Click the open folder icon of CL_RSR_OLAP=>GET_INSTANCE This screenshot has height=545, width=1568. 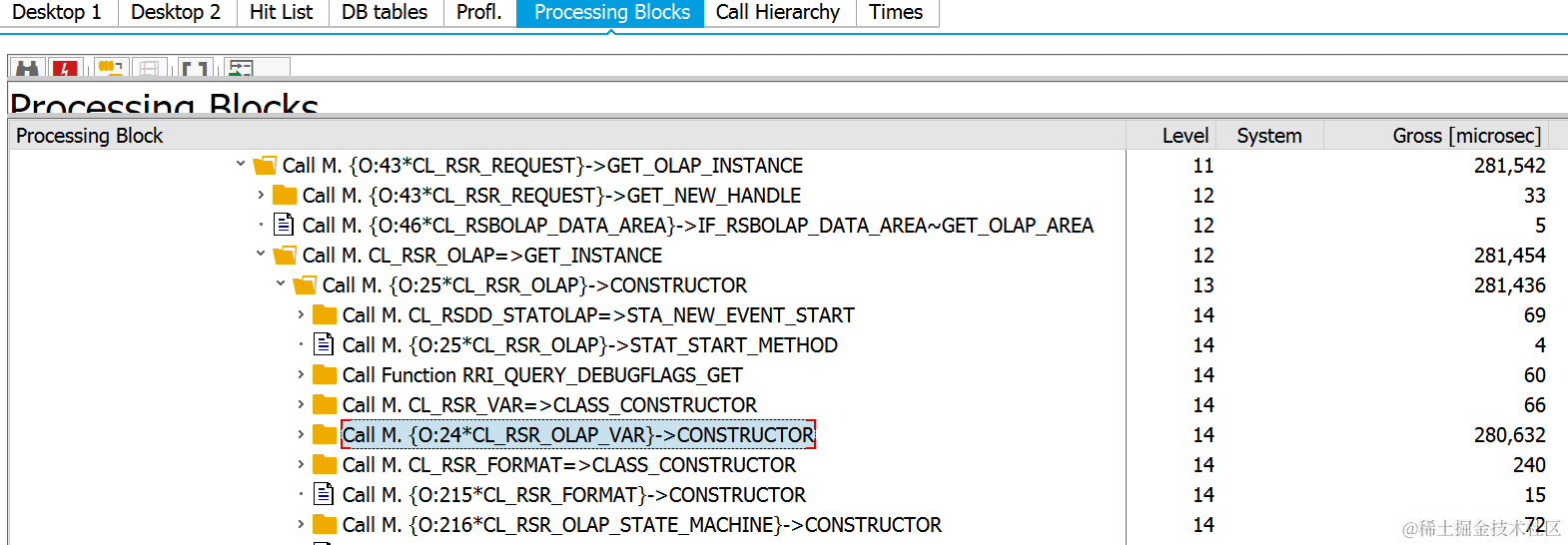click(x=285, y=256)
